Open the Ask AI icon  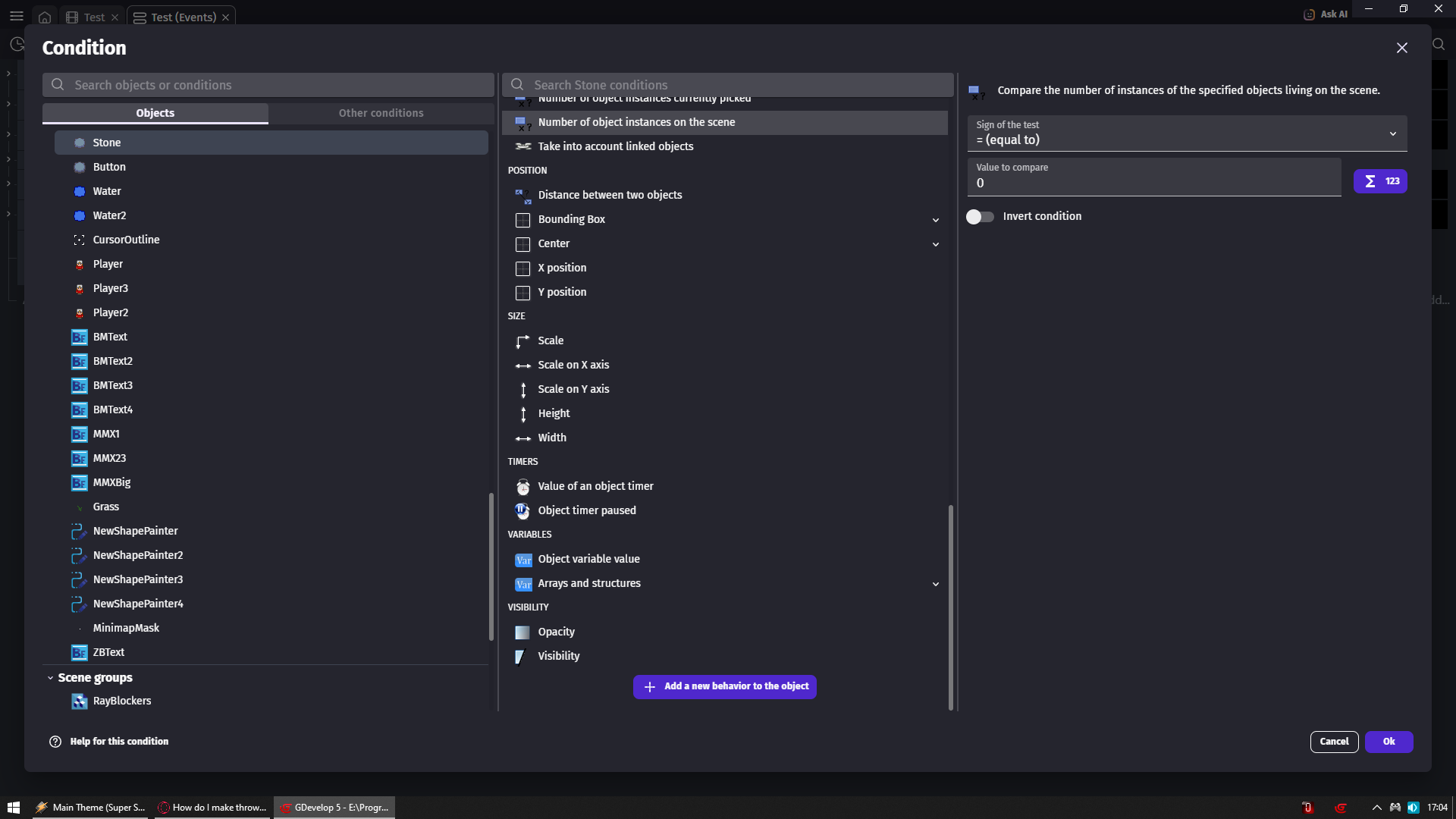click(x=1309, y=14)
